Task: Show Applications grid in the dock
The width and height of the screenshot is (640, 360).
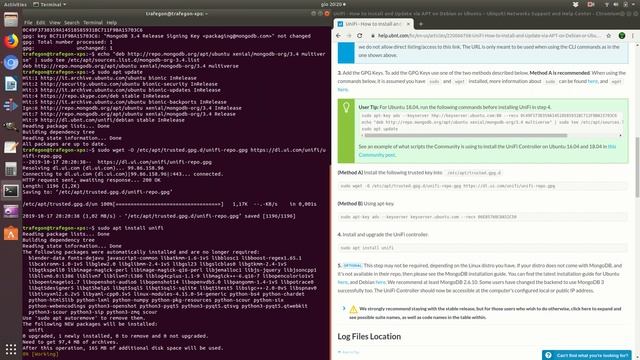Action: point(11,349)
